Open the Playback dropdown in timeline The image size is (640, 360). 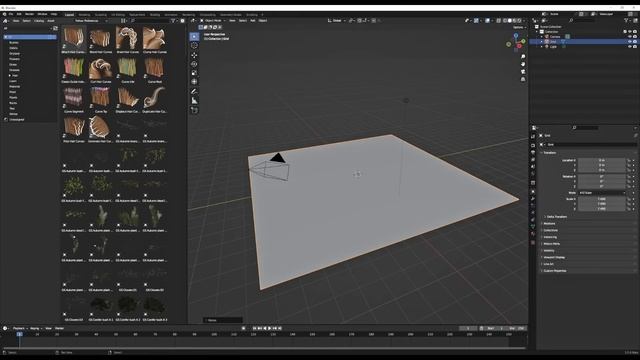(20, 328)
